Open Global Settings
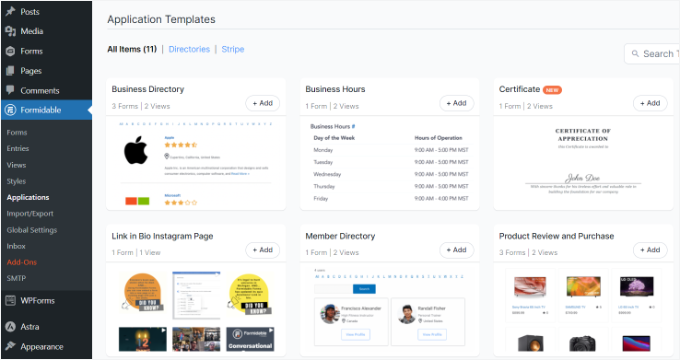This screenshot has height=360, width=680. (x=32, y=230)
